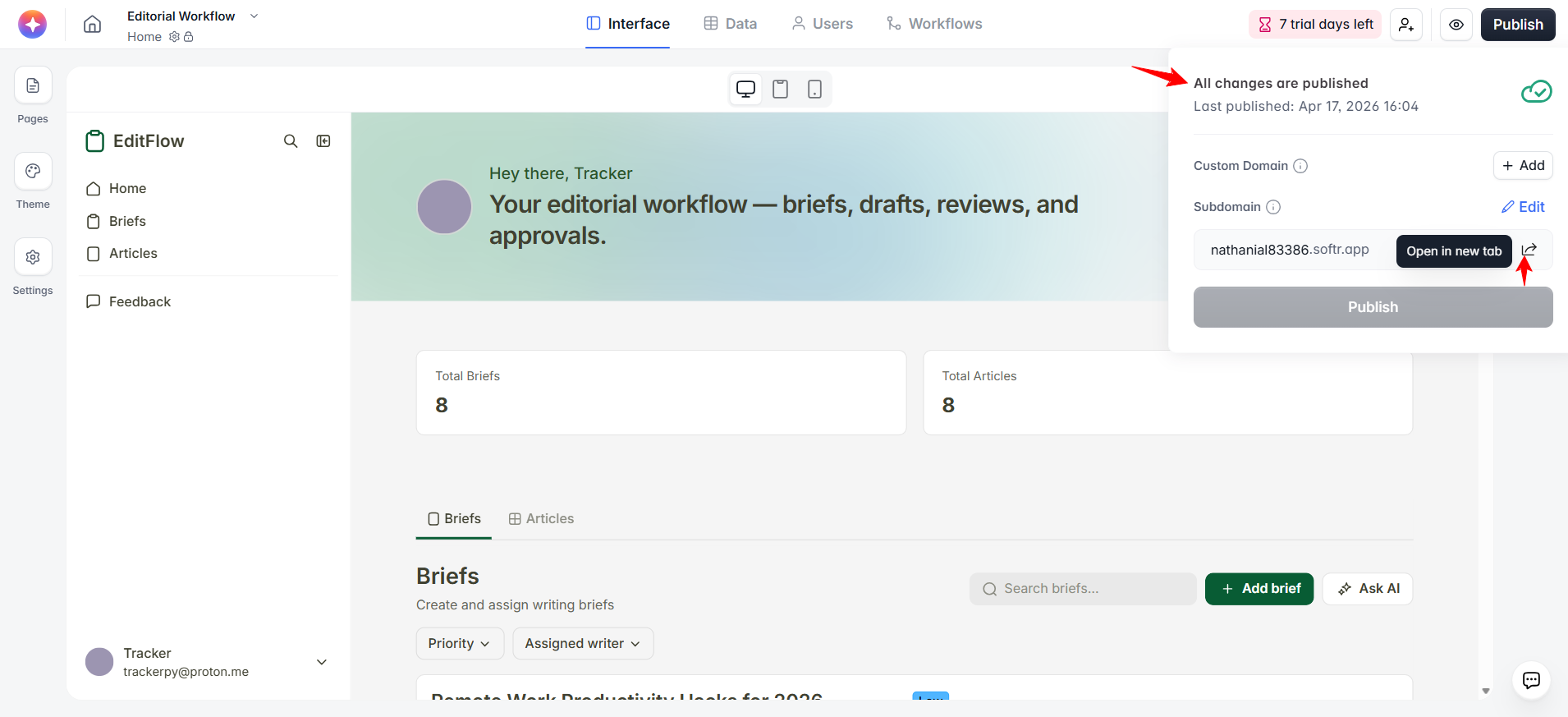This screenshot has height=717, width=1568.
Task: Click Tracker avatar in sidebar footer
Action: click(x=99, y=662)
